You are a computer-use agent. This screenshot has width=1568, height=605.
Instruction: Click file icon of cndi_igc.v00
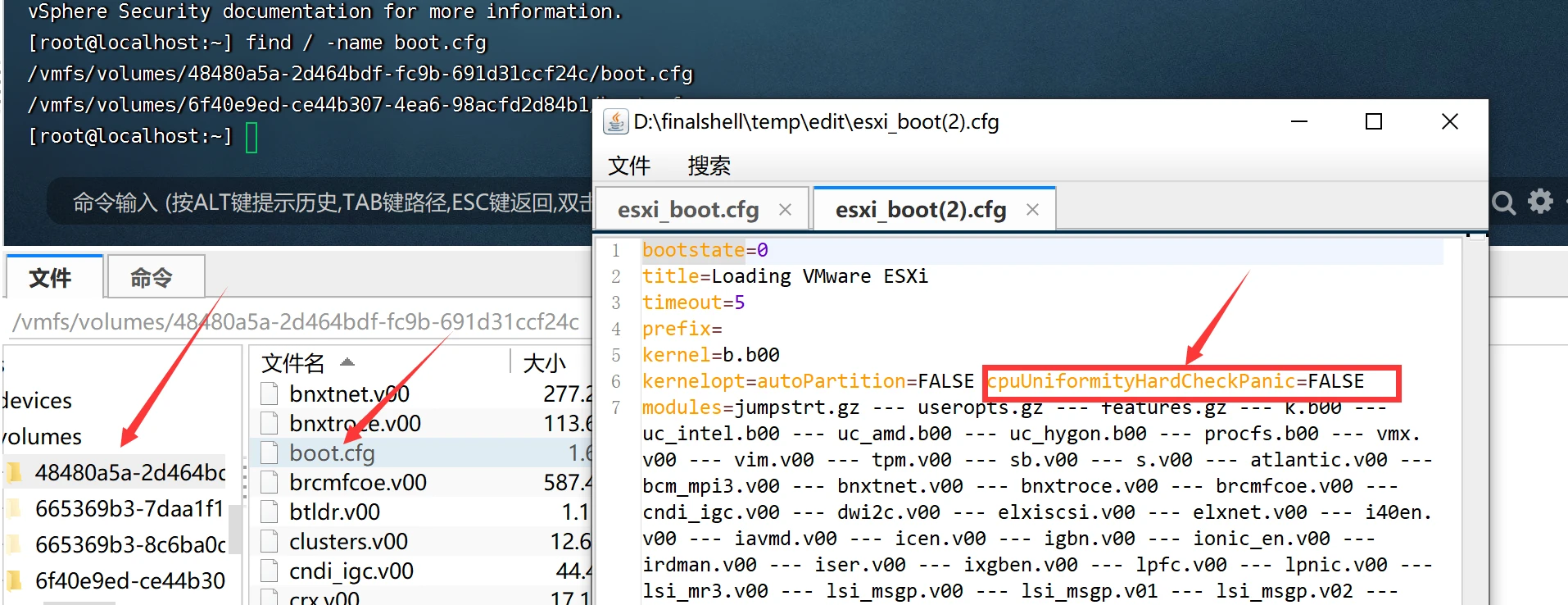click(269, 571)
